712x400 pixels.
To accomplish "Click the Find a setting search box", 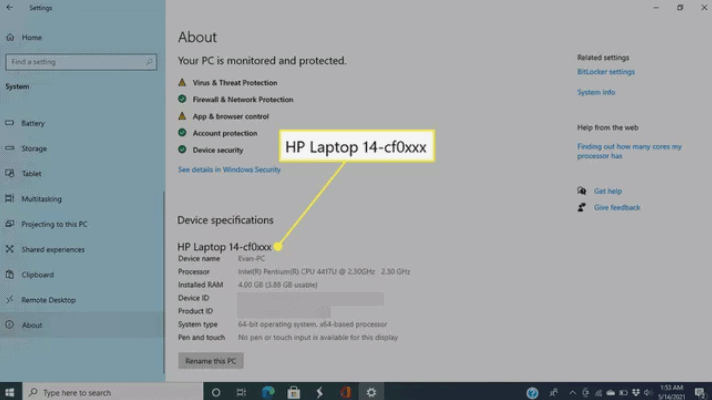I will [81, 62].
